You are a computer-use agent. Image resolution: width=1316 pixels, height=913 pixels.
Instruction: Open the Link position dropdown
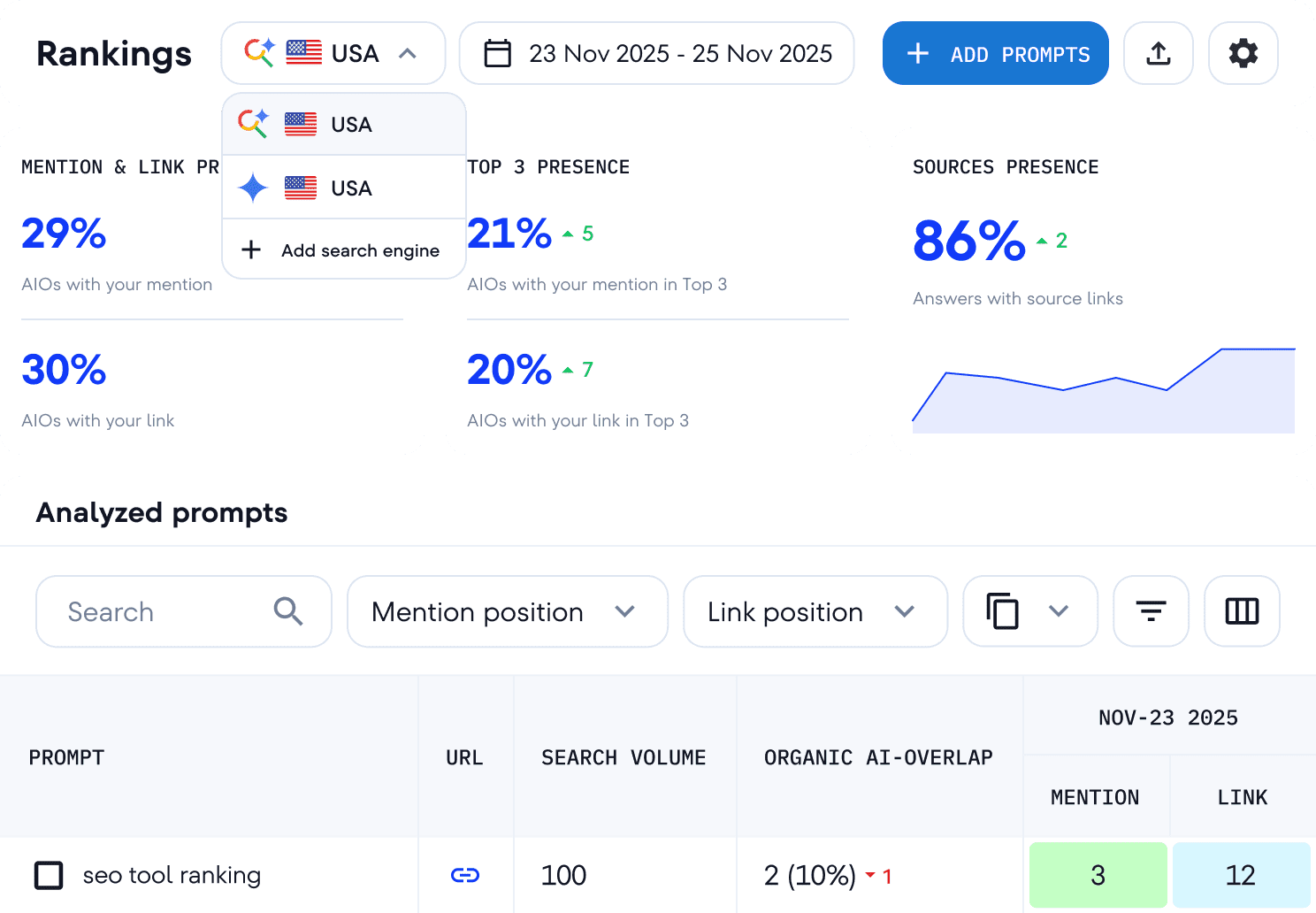(x=814, y=611)
